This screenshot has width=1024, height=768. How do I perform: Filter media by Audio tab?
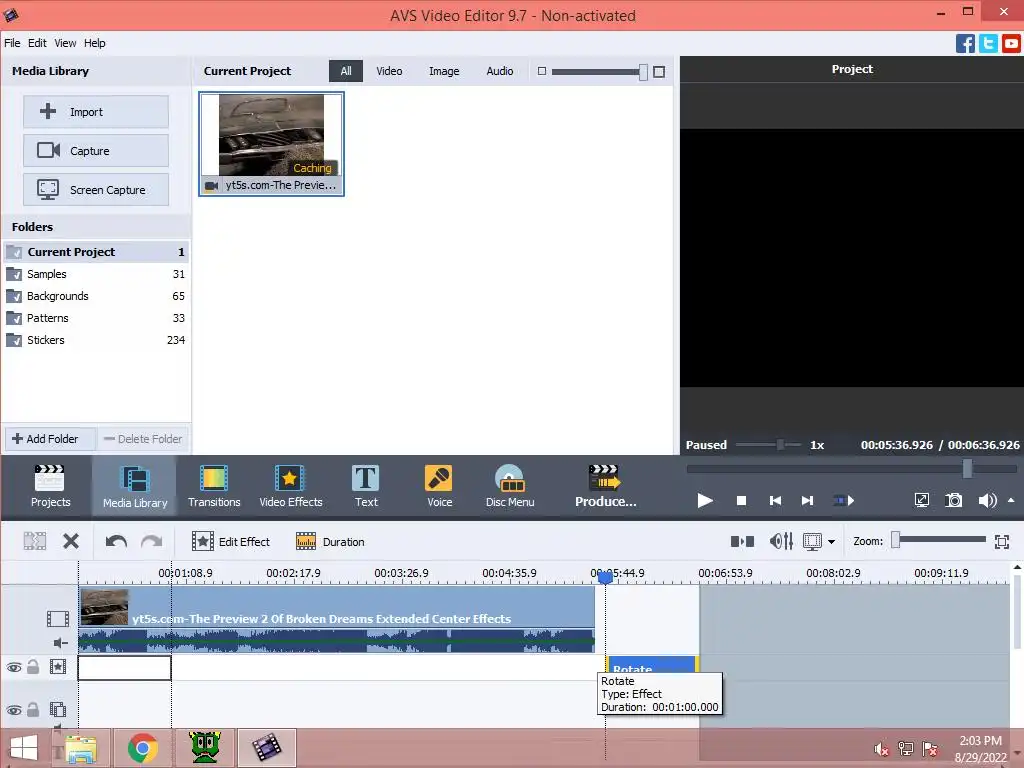[500, 71]
